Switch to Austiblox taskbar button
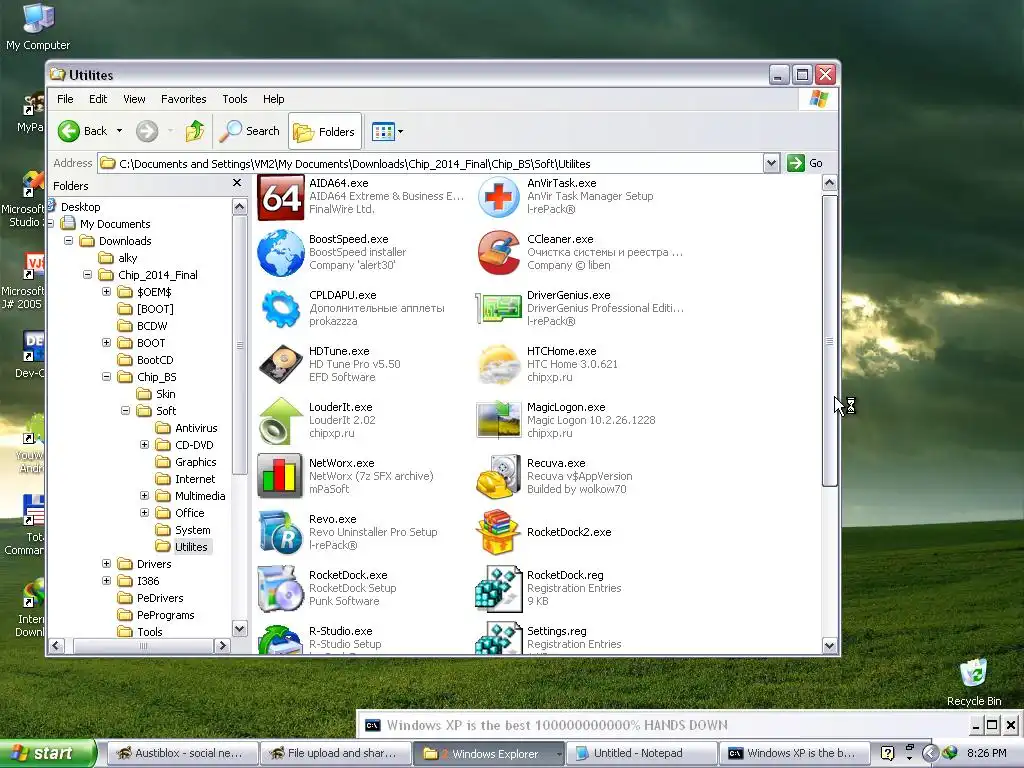1024x768 pixels. click(182, 754)
